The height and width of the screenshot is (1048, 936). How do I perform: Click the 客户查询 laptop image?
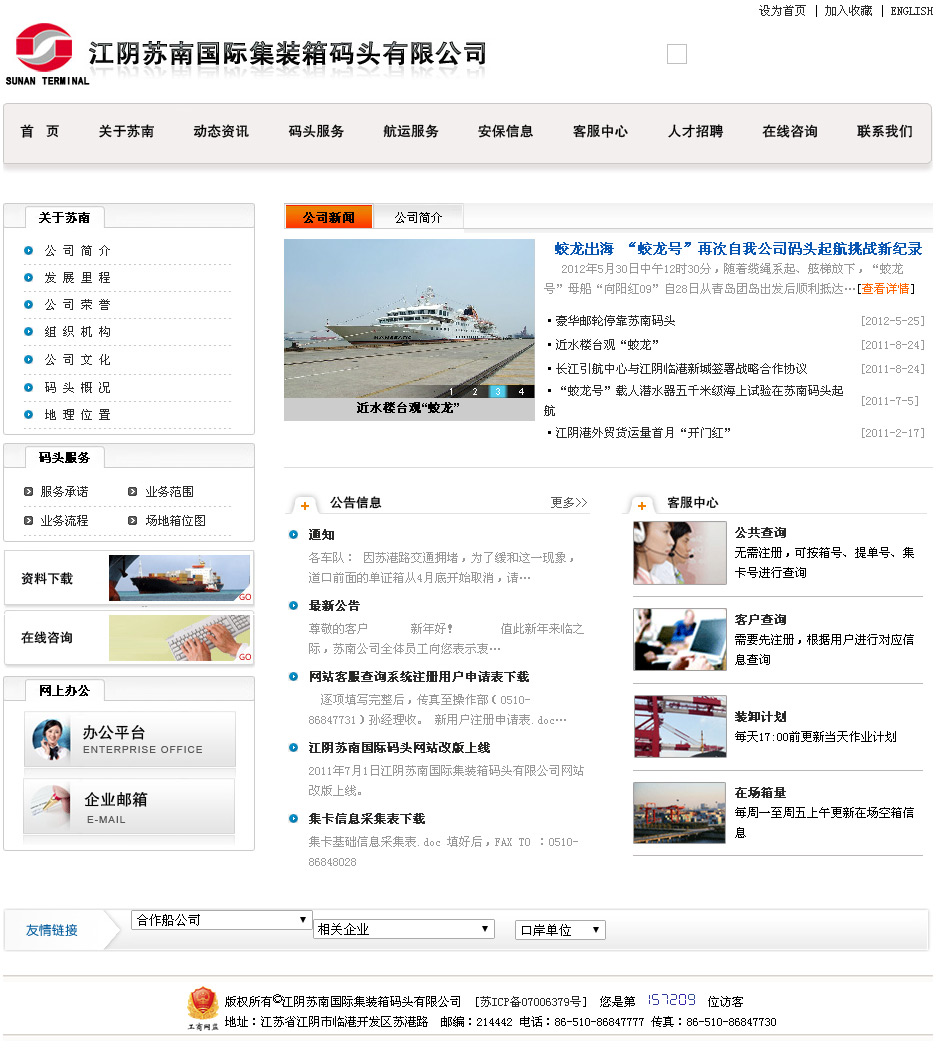679,640
